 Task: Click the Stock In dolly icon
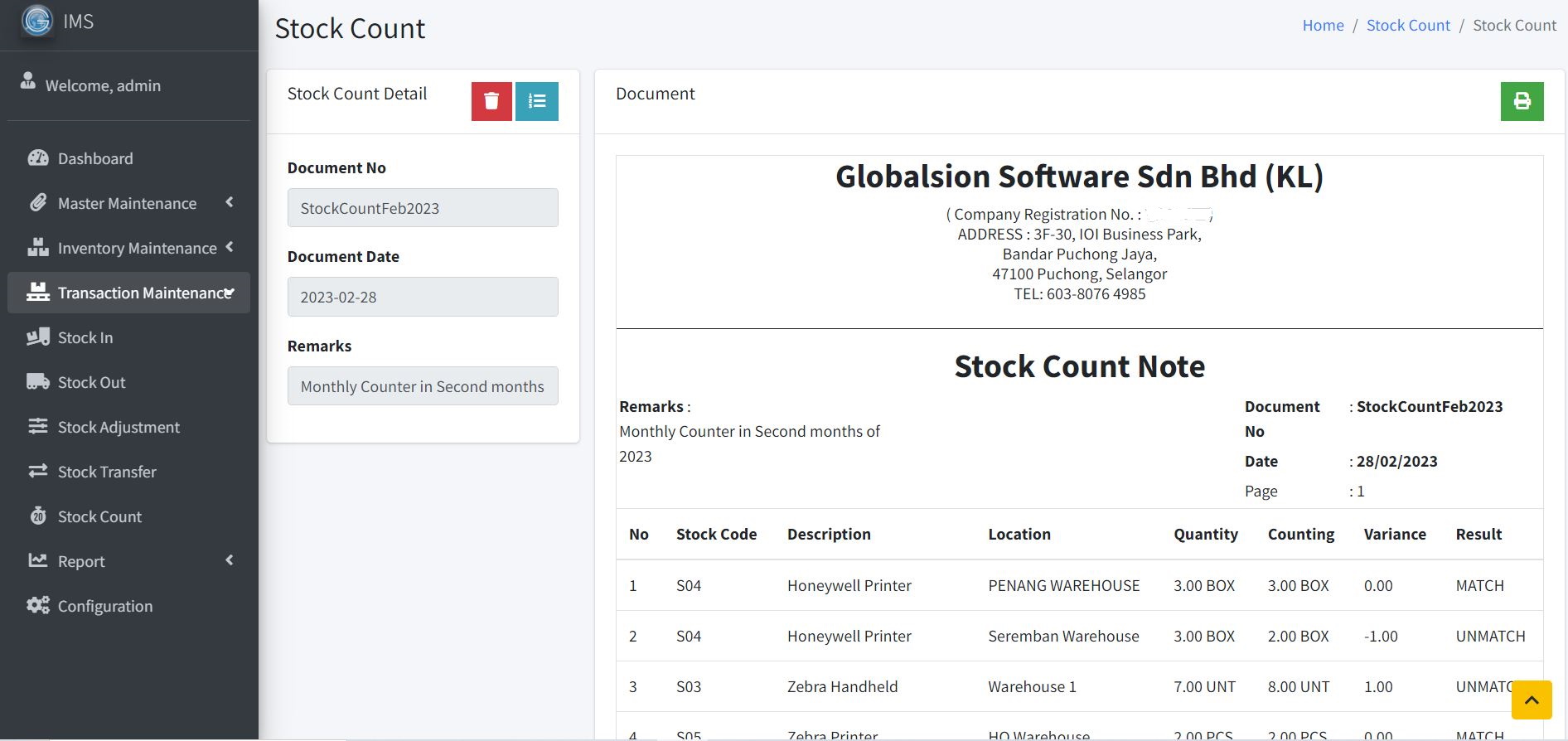[x=38, y=337]
